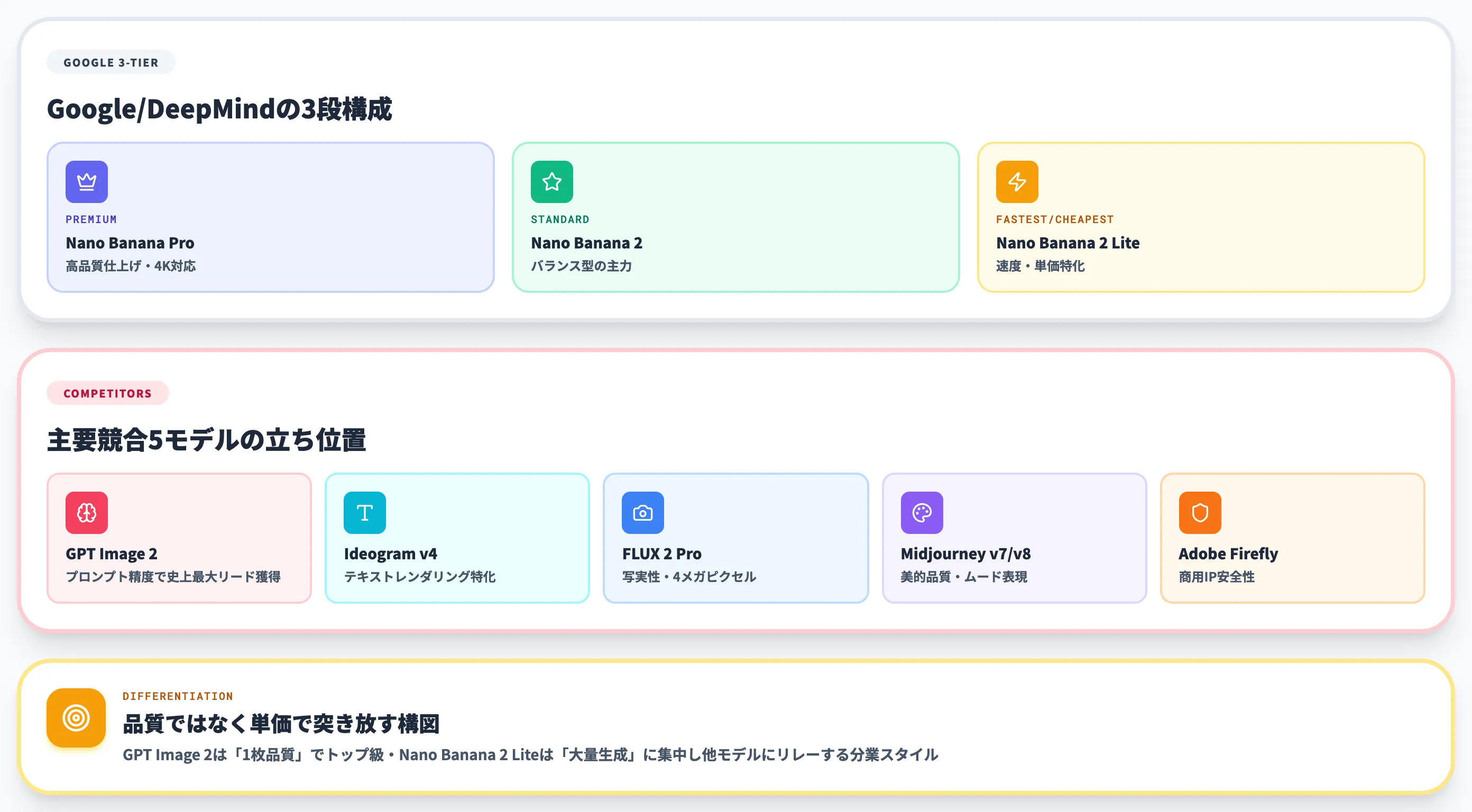Click the DIFFERENTIATION label
Image resolution: width=1472 pixels, height=812 pixels.
pos(178,696)
